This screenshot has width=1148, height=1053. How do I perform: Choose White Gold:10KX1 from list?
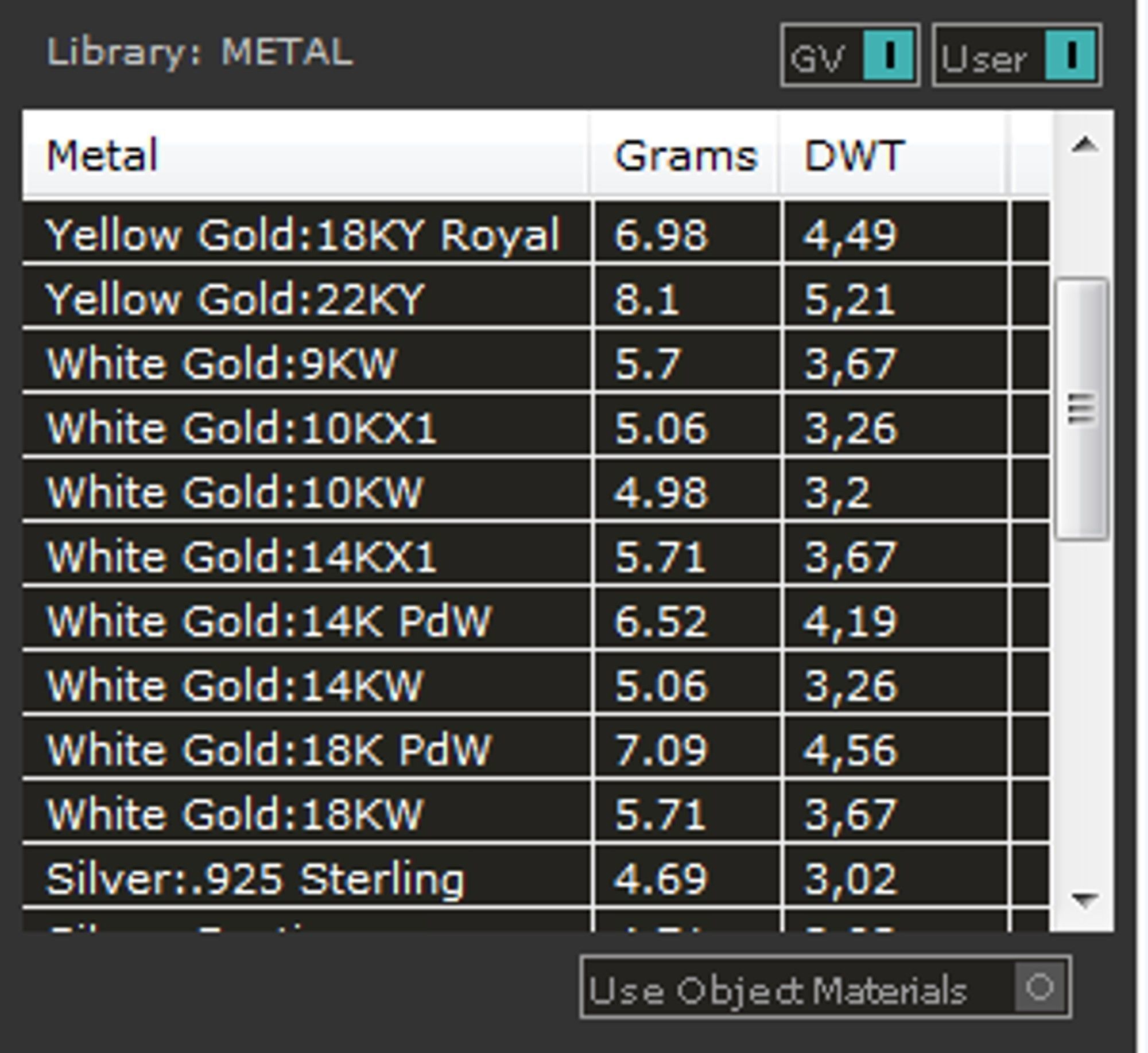(241, 428)
